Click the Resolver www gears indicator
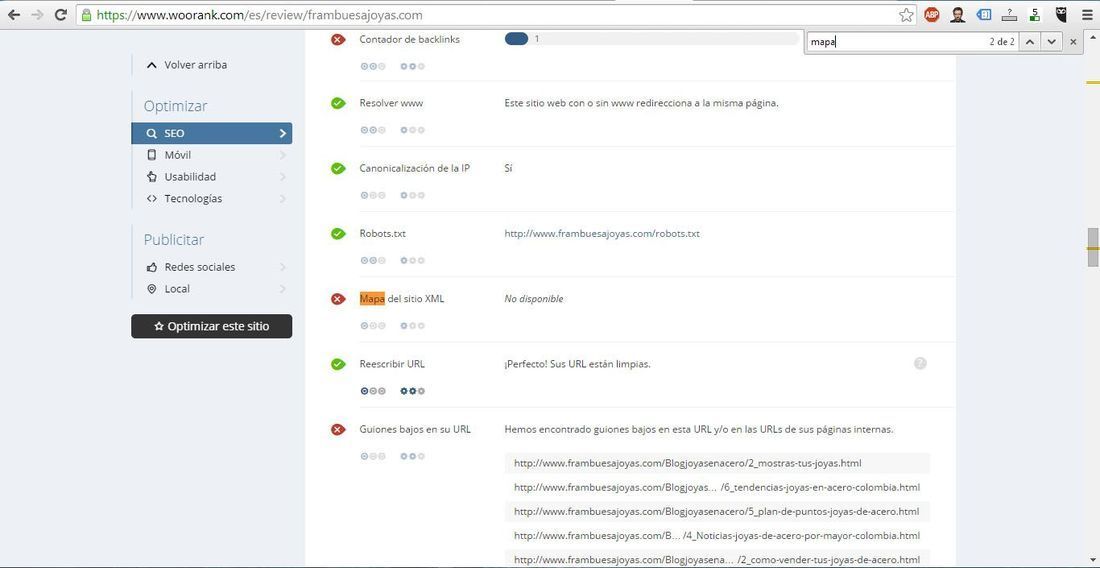This screenshot has width=1100, height=568. point(412,130)
